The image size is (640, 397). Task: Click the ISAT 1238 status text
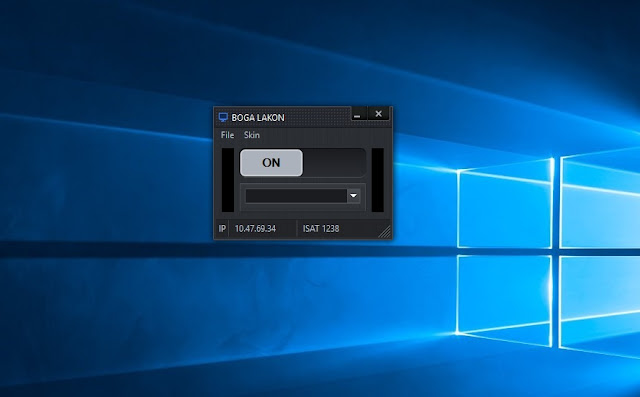pyautogui.click(x=321, y=229)
